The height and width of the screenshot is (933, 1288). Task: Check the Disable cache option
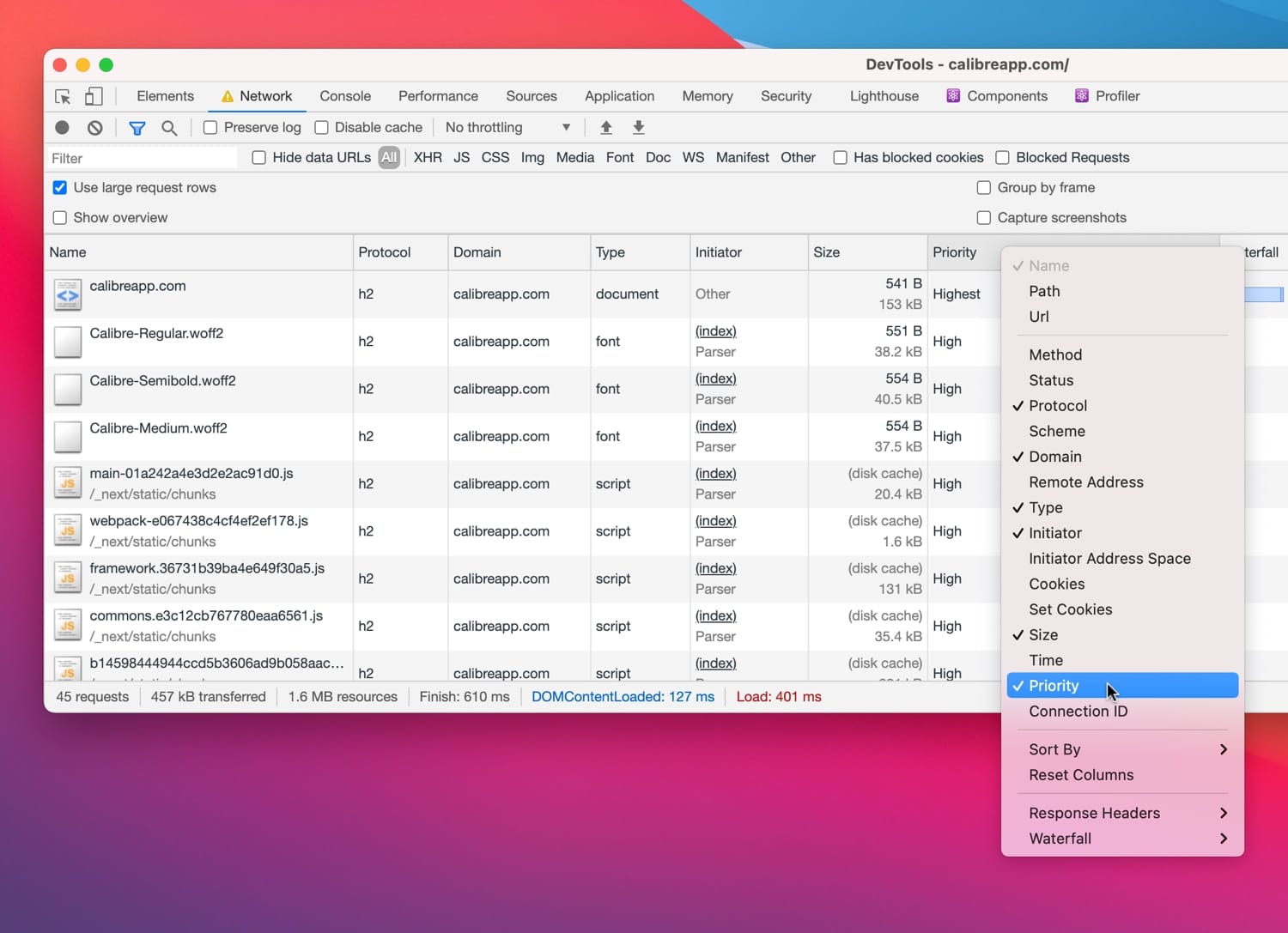tap(322, 128)
